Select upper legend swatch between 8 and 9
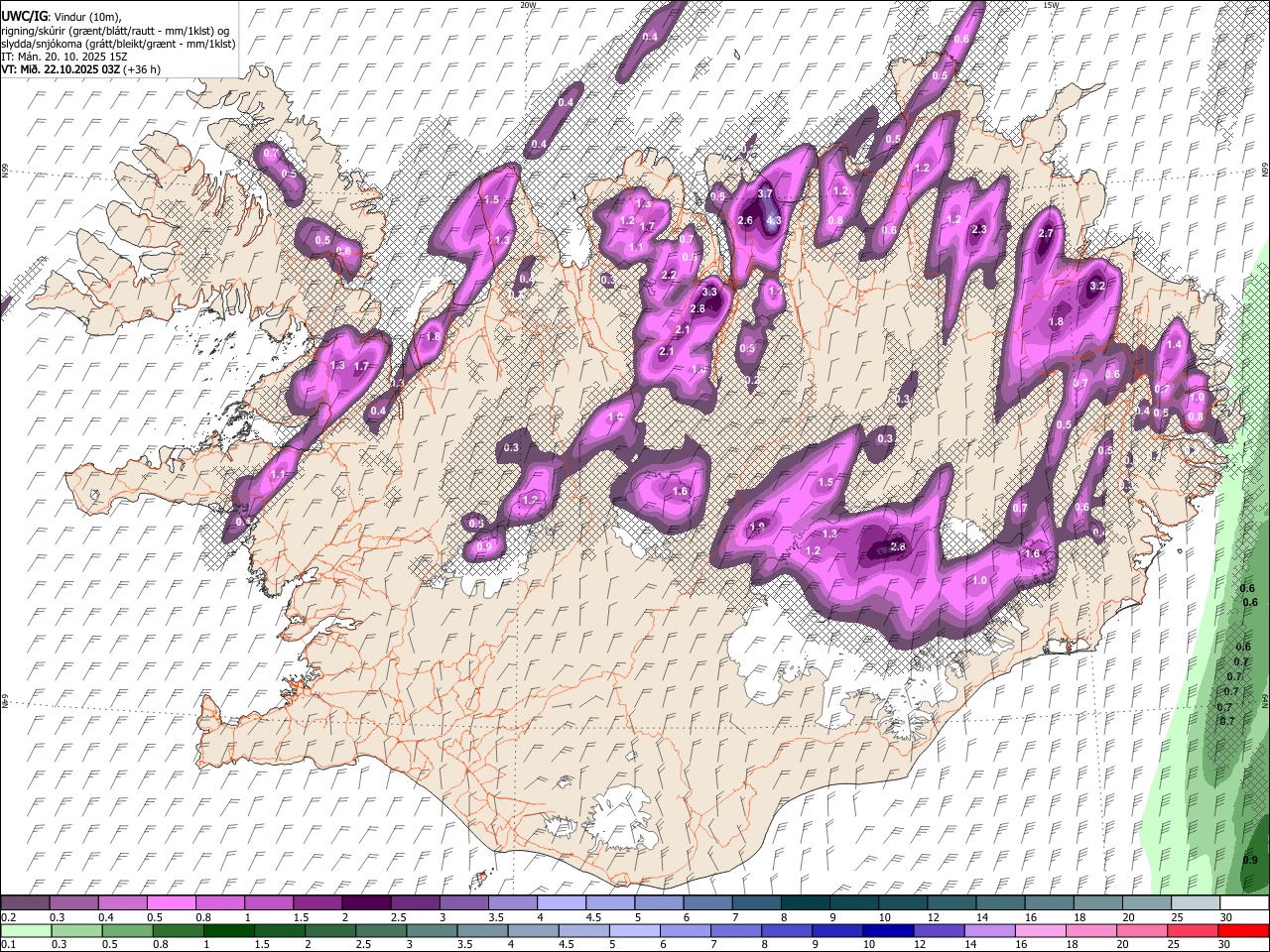 [x=804, y=902]
